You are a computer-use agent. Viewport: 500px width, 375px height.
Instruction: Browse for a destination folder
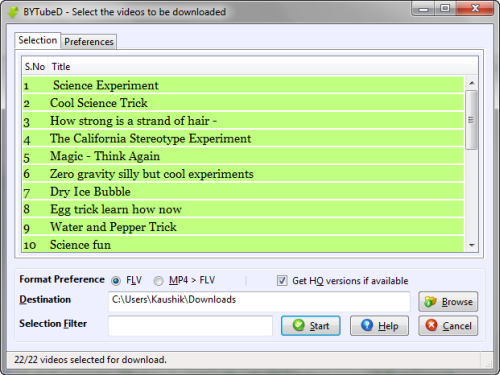pyautogui.click(x=448, y=302)
